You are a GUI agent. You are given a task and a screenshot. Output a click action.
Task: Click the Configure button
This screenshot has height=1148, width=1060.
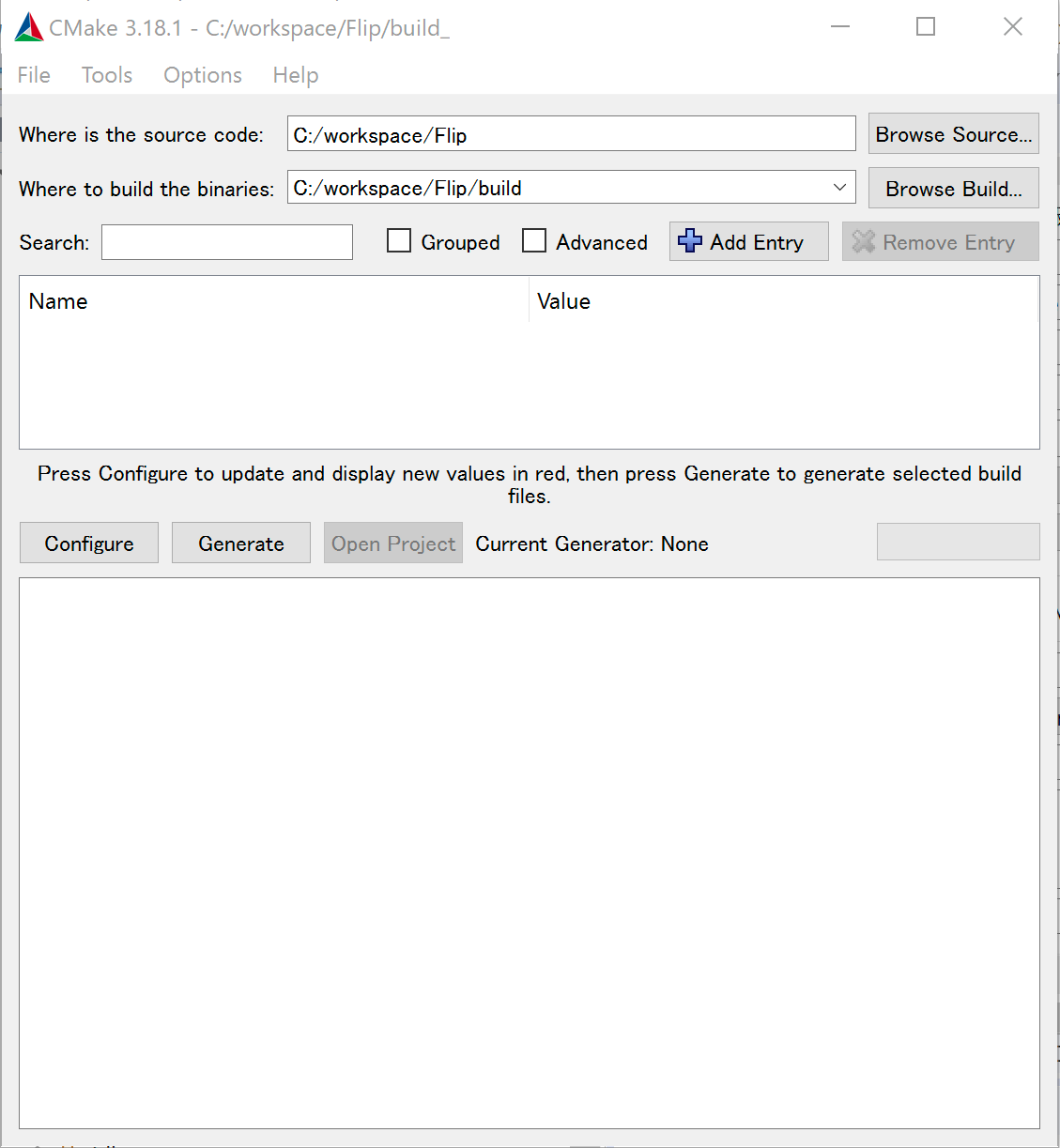pos(89,543)
